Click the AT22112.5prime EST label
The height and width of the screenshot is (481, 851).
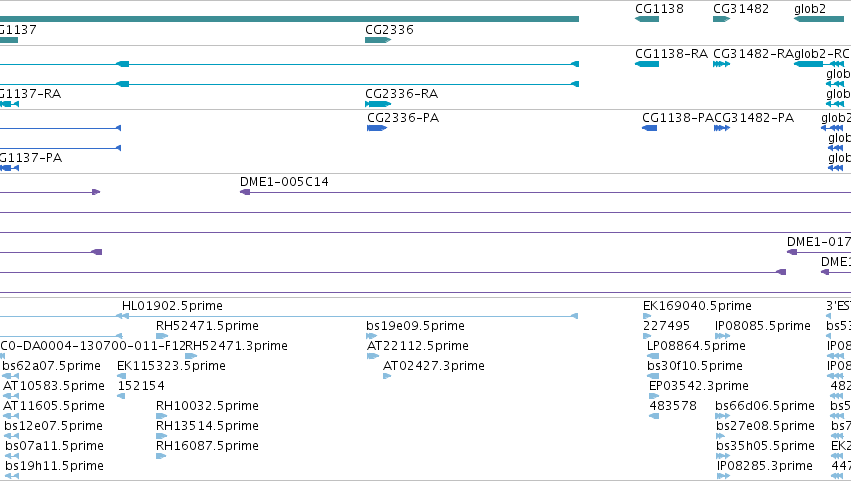coord(417,346)
